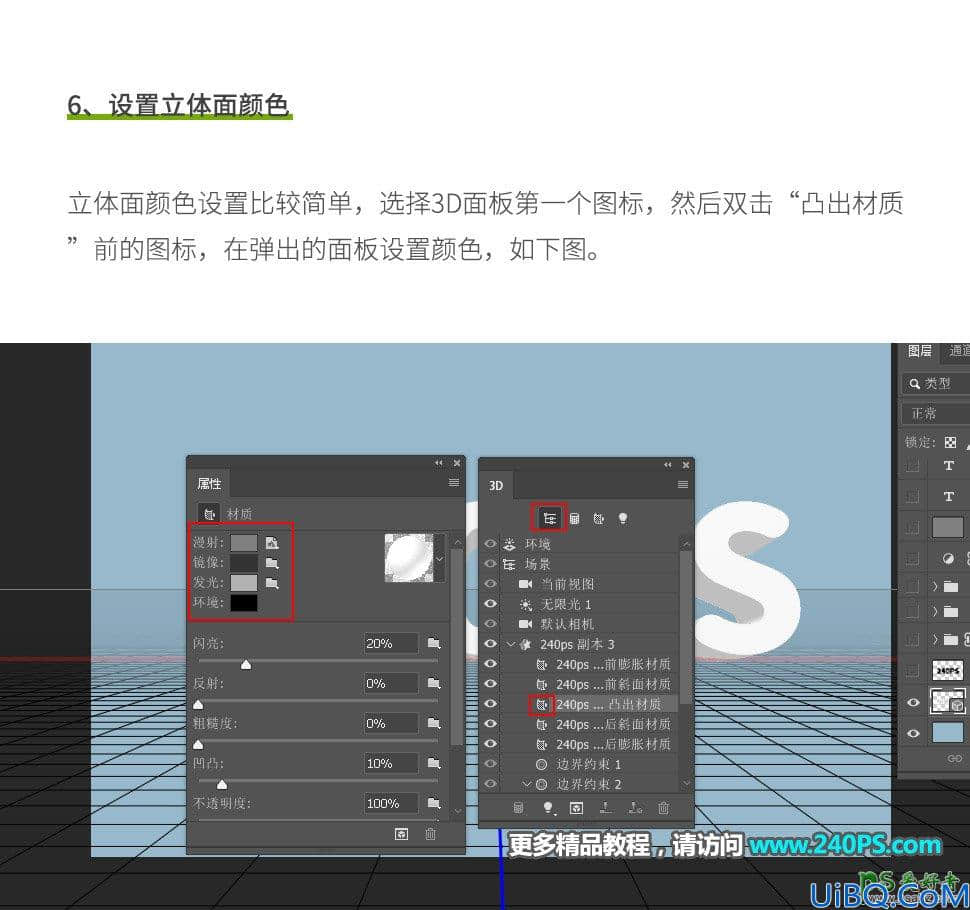Click add mesh icon at 3D panel bottom
This screenshot has height=910, width=970.
pos(519,808)
